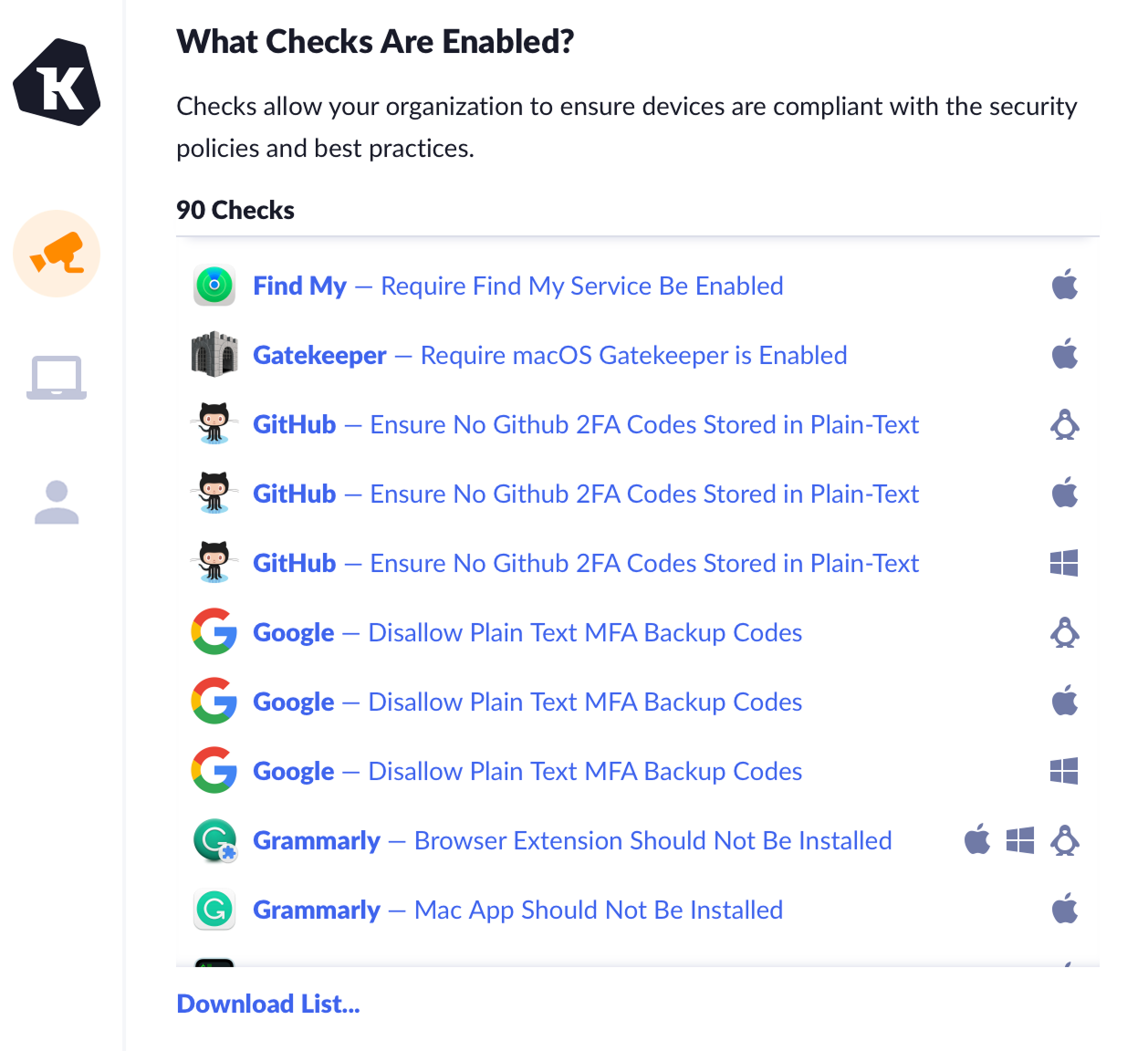Click Windows icon on Grammarly Browser Extension row
Screen dimensions: 1148x1051
(x=1020, y=840)
